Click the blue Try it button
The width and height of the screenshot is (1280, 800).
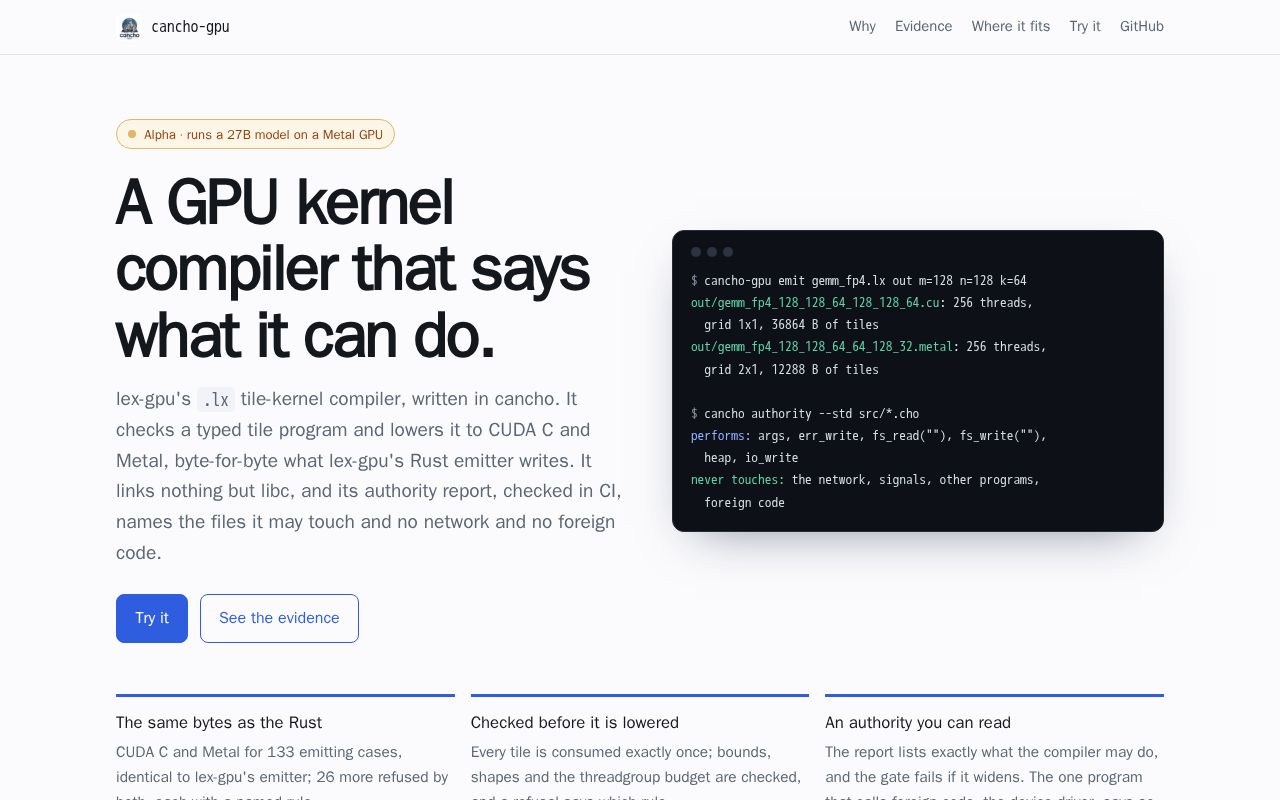click(152, 618)
